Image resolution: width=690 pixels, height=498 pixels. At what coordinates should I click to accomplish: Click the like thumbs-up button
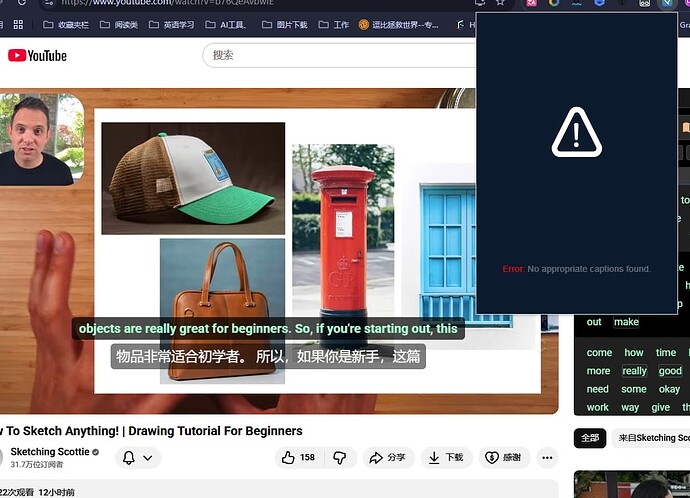click(x=299, y=458)
